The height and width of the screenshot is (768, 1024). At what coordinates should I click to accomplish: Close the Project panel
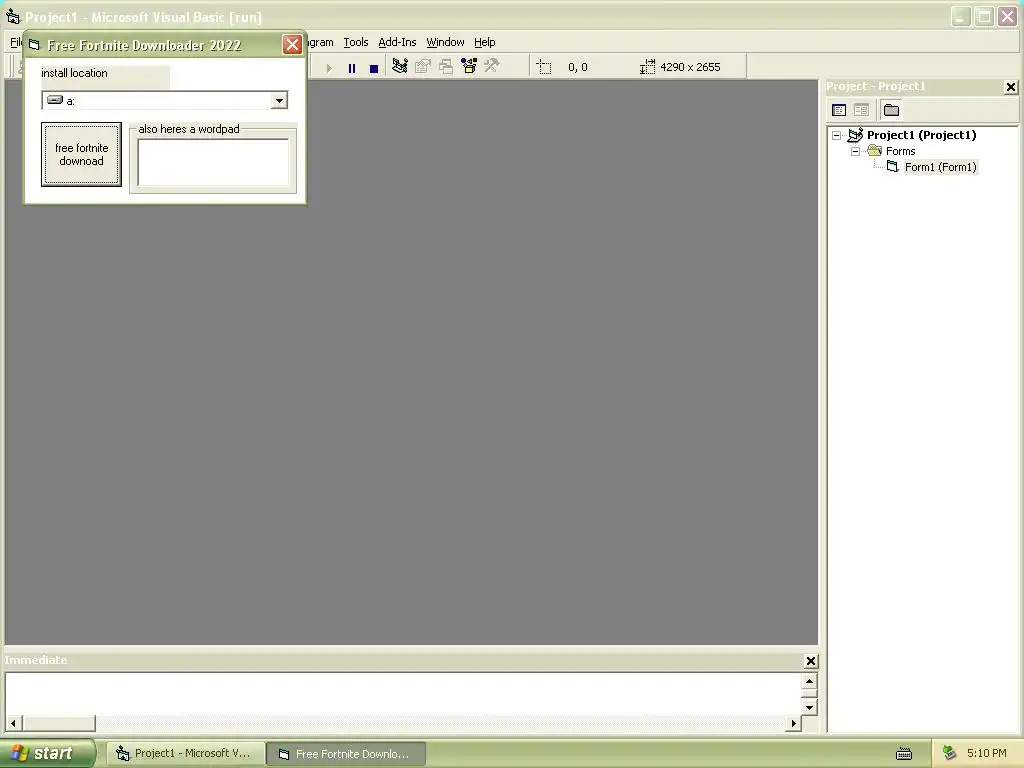tap(1011, 87)
